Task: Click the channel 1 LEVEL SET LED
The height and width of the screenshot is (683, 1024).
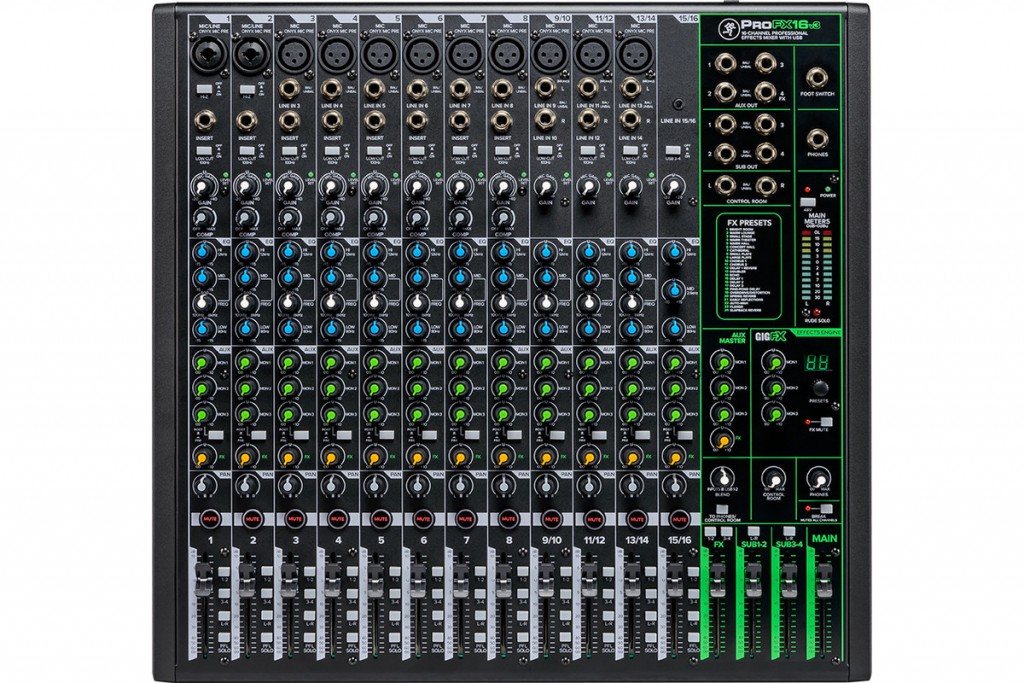Action: (224, 175)
